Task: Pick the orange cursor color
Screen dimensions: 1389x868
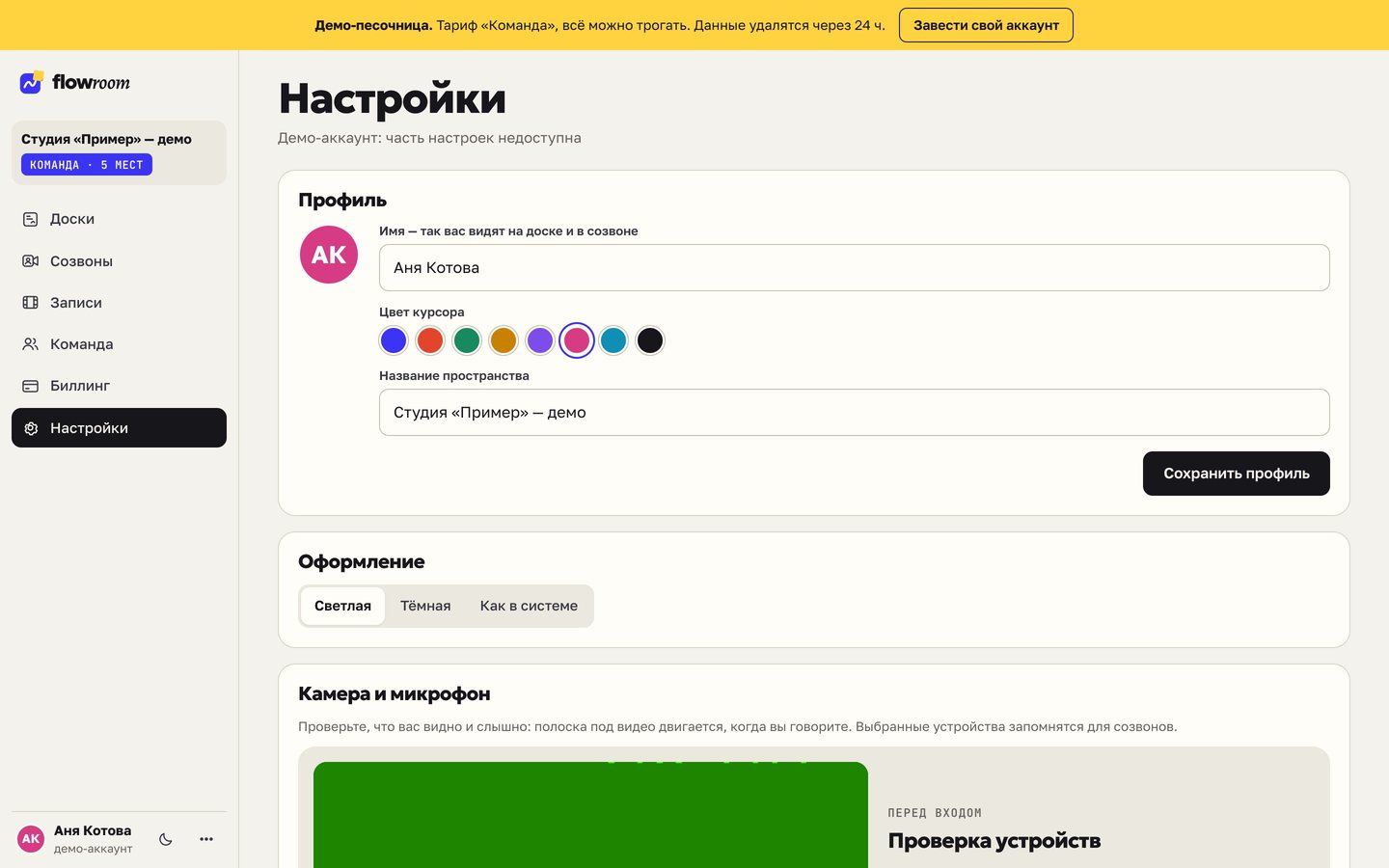Action: click(x=504, y=340)
